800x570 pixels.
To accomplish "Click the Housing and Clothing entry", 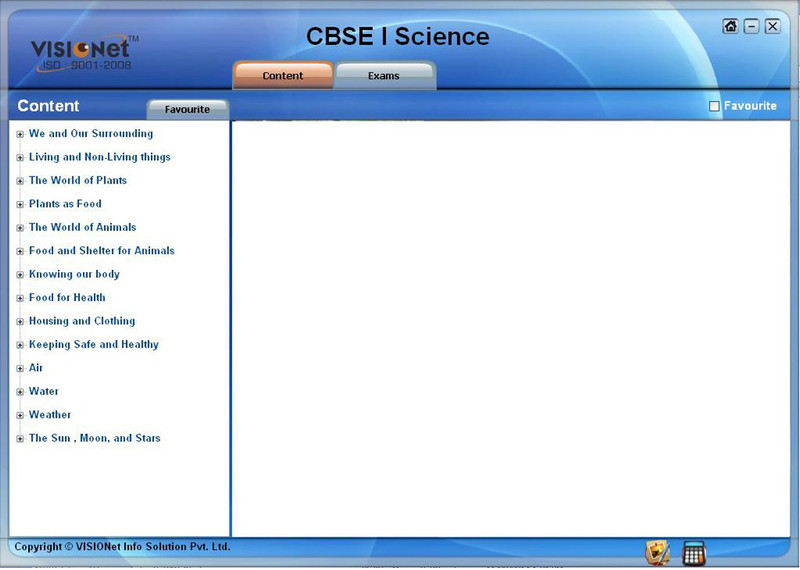I will 81,321.
